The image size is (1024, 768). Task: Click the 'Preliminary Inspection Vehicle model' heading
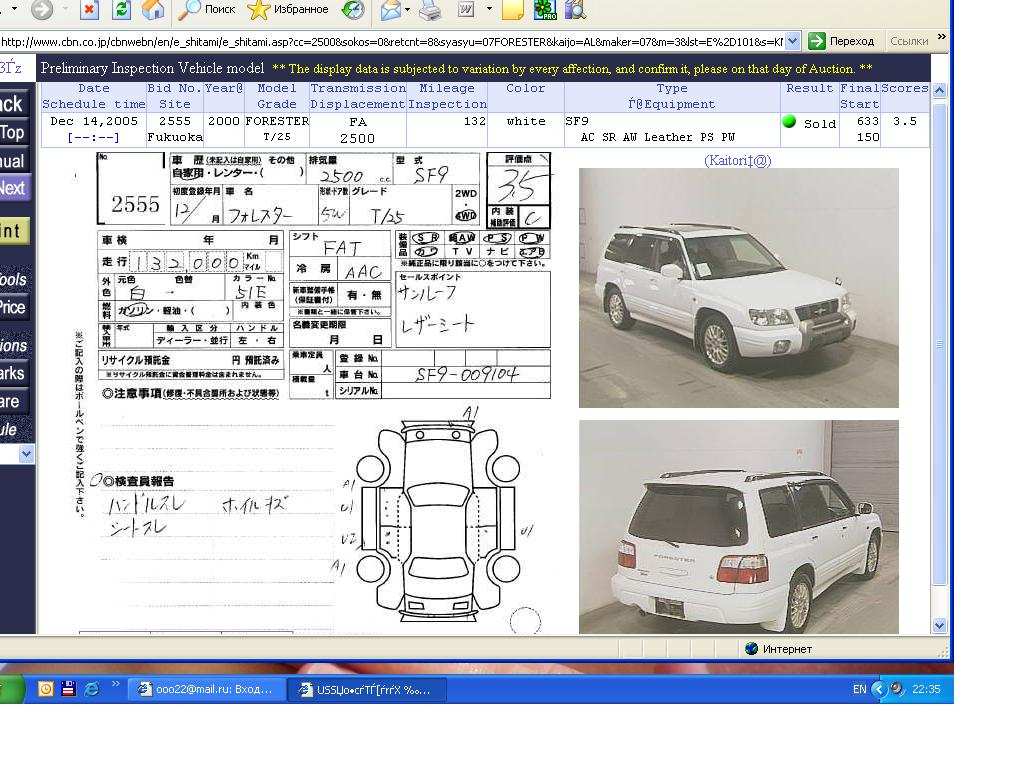click(x=152, y=68)
